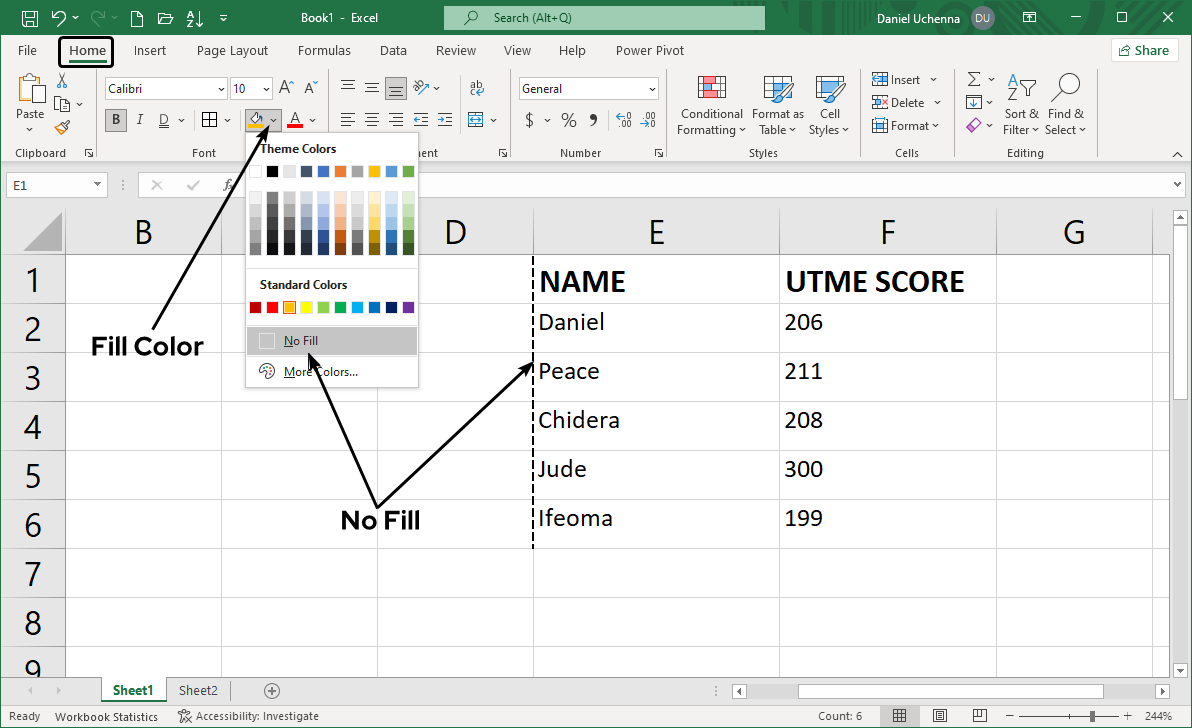This screenshot has width=1192, height=728.
Task: Click the Format Painter brush icon
Action: click(62, 127)
